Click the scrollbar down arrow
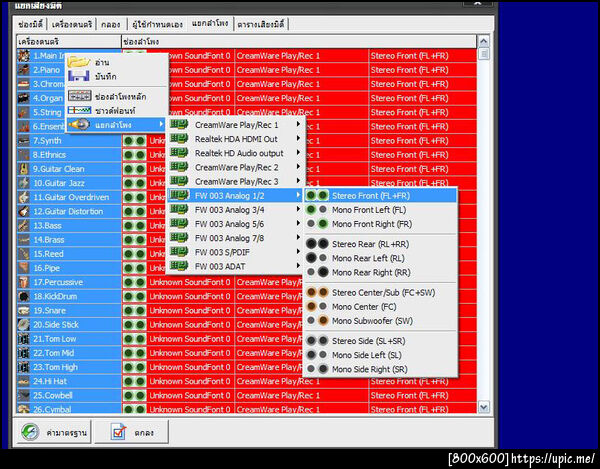600x469 pixels. 484,407
